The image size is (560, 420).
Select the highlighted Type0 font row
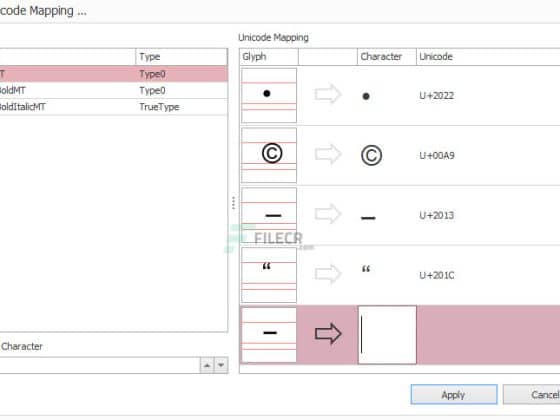click(114, 74)
